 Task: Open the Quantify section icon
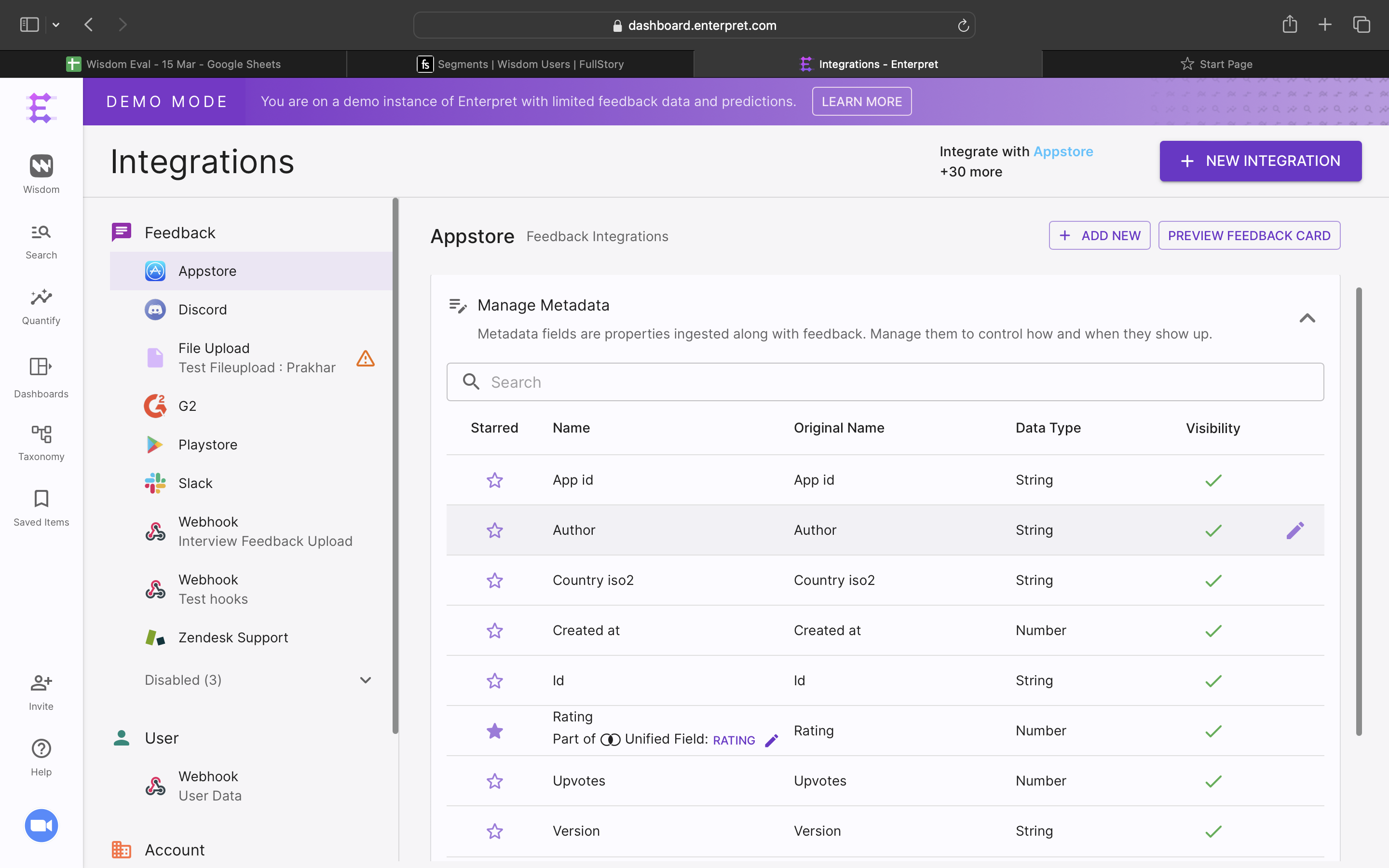(41, 298)
